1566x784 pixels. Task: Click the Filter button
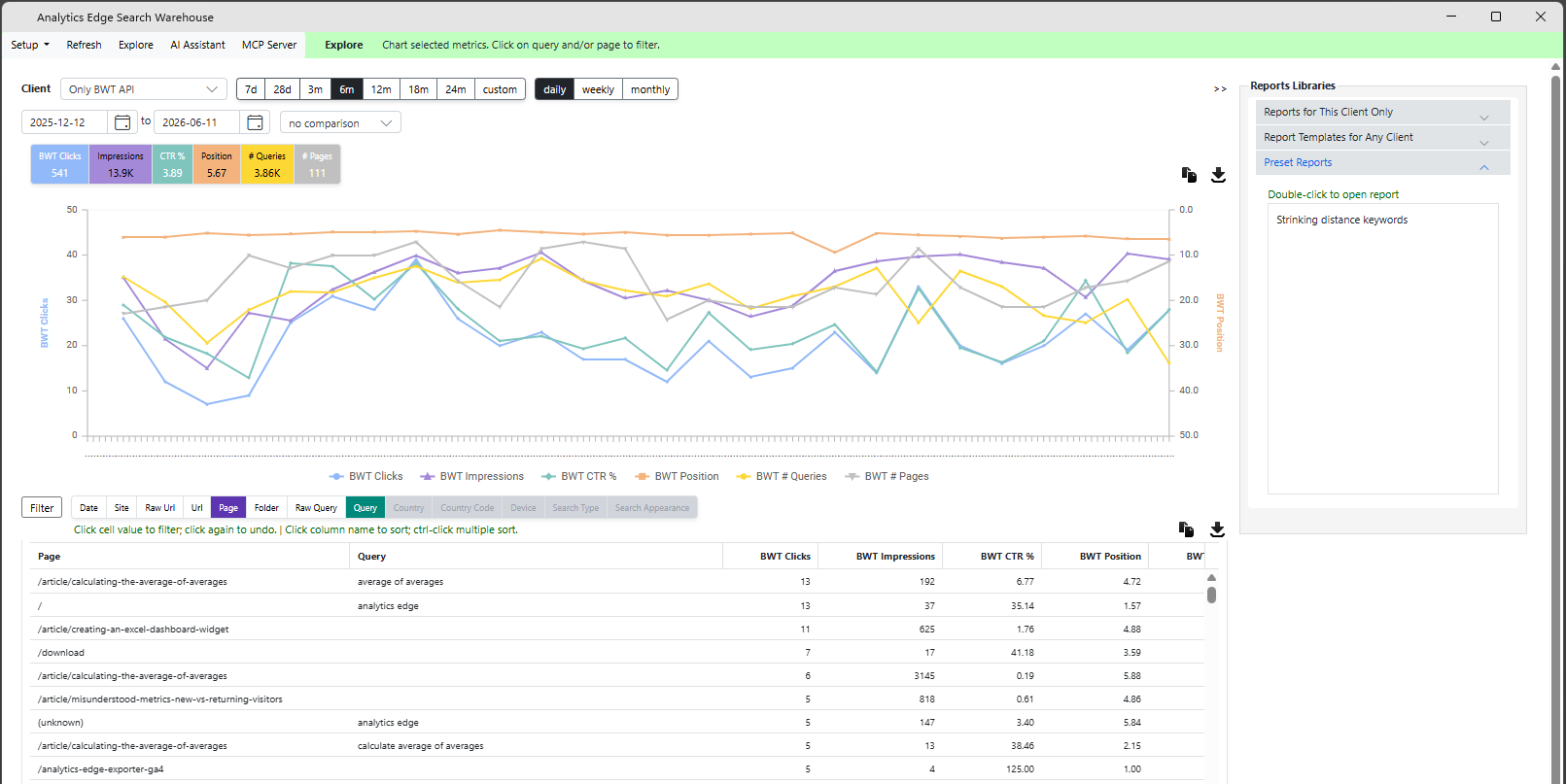point(42,508)
